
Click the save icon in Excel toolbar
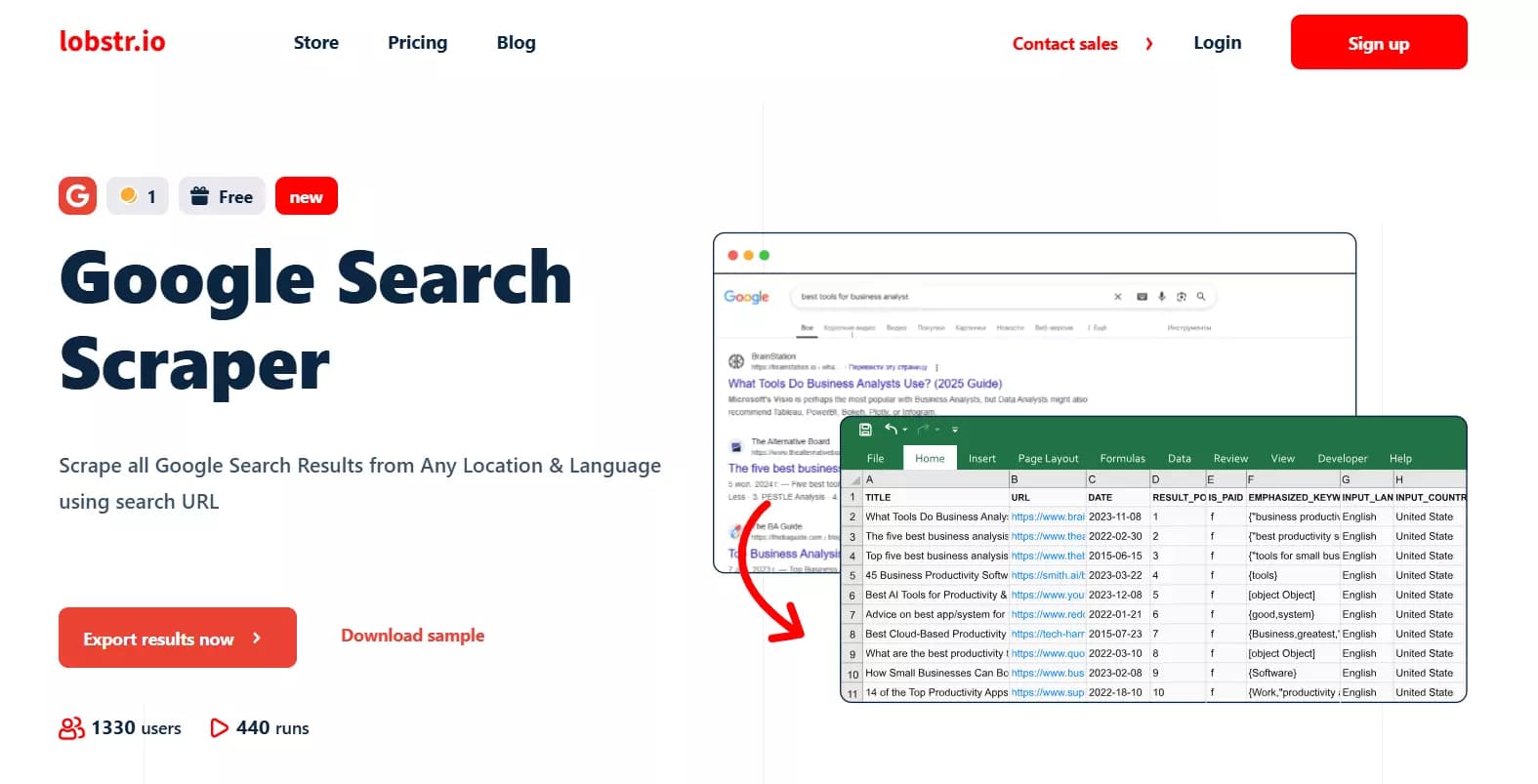coord(865,430)
